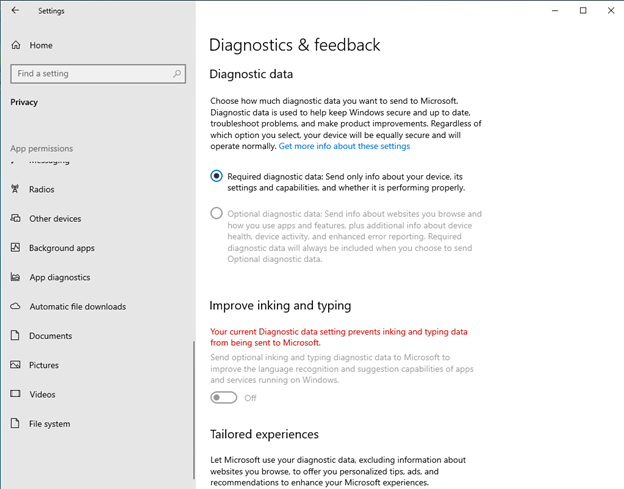This screenshot has width=624, height=489.
Task: Click the back arrow in Settings
Action: tap(15, 10)
